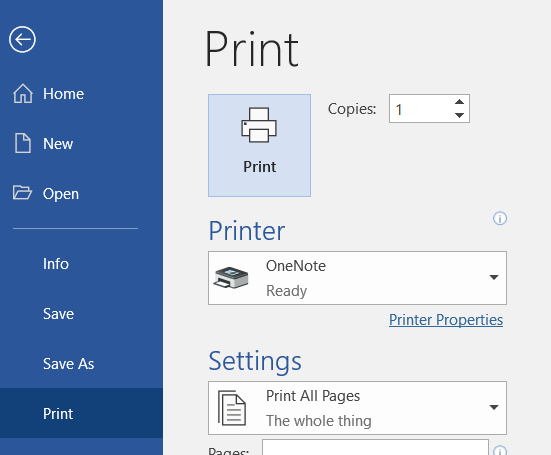551x455 pixels.
Task: Click the info icon next to Pages field
Action: [500, 450]
